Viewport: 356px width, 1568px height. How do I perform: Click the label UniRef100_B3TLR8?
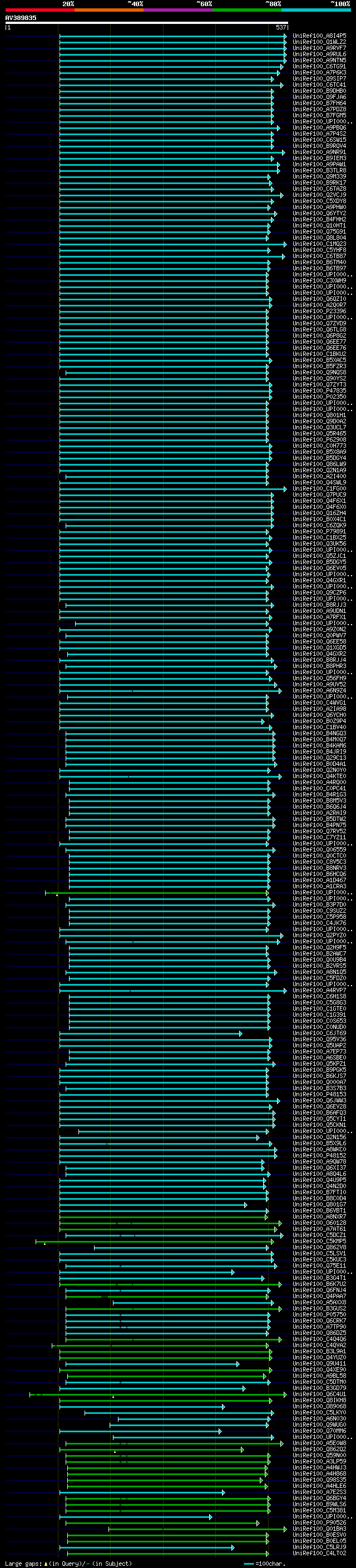319,170
